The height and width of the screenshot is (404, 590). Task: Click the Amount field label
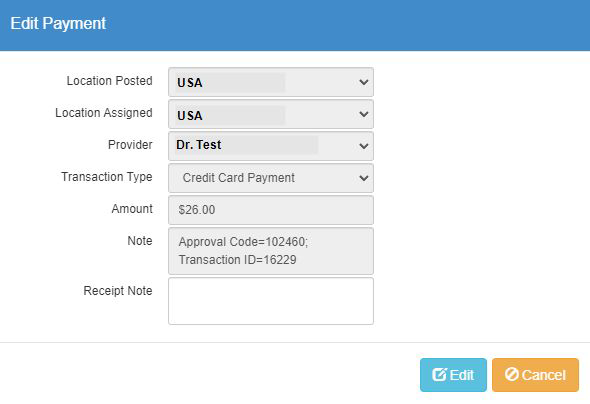(132, 209)
